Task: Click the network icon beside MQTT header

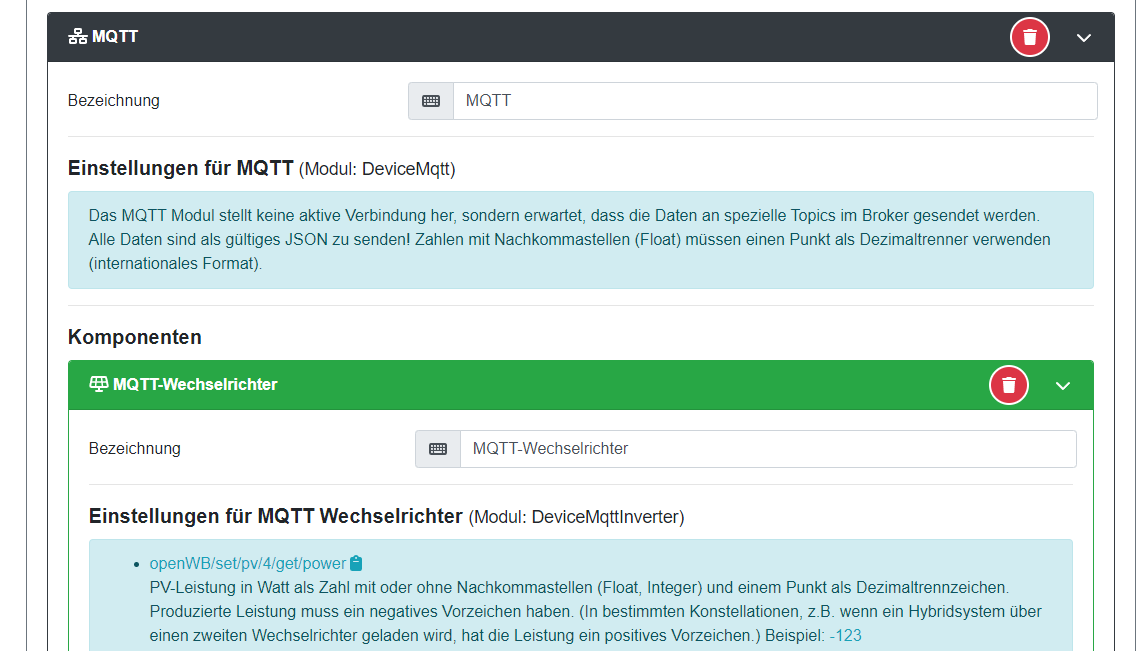Action: tap(78, 37)
